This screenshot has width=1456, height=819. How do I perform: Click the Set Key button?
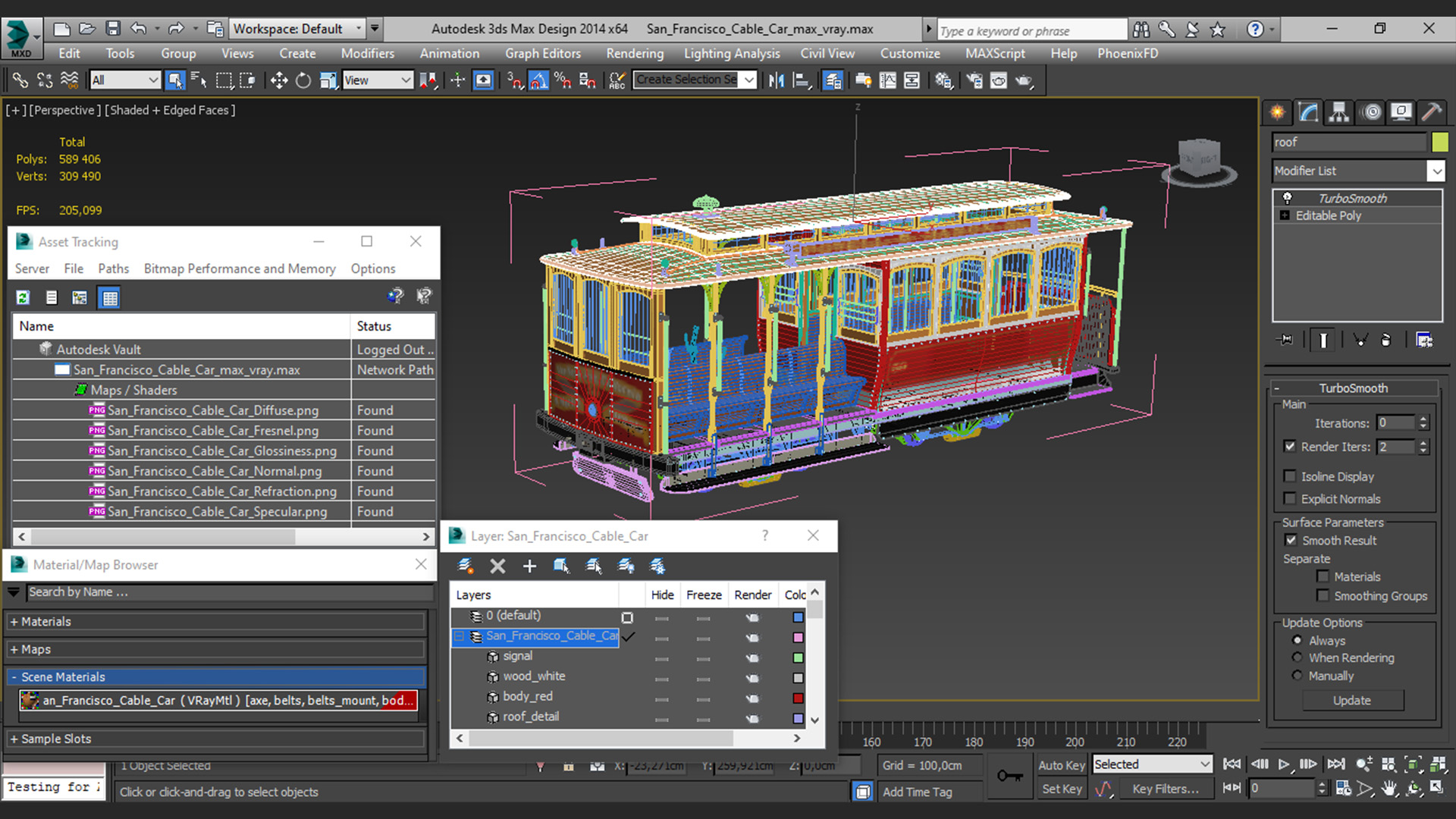[1061, 789]
